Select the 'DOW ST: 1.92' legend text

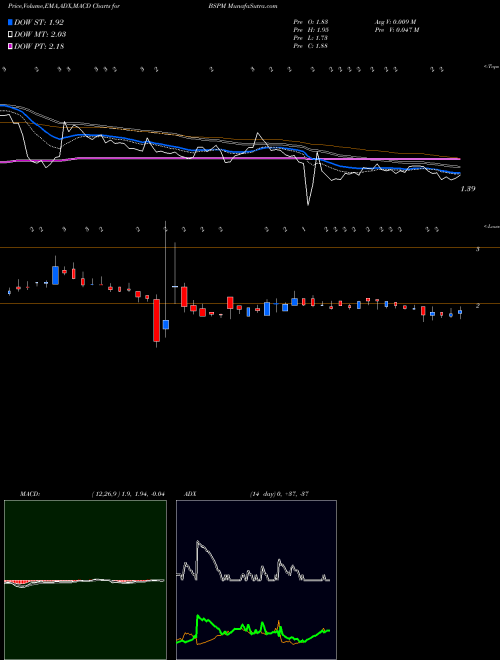coord(39,22)
